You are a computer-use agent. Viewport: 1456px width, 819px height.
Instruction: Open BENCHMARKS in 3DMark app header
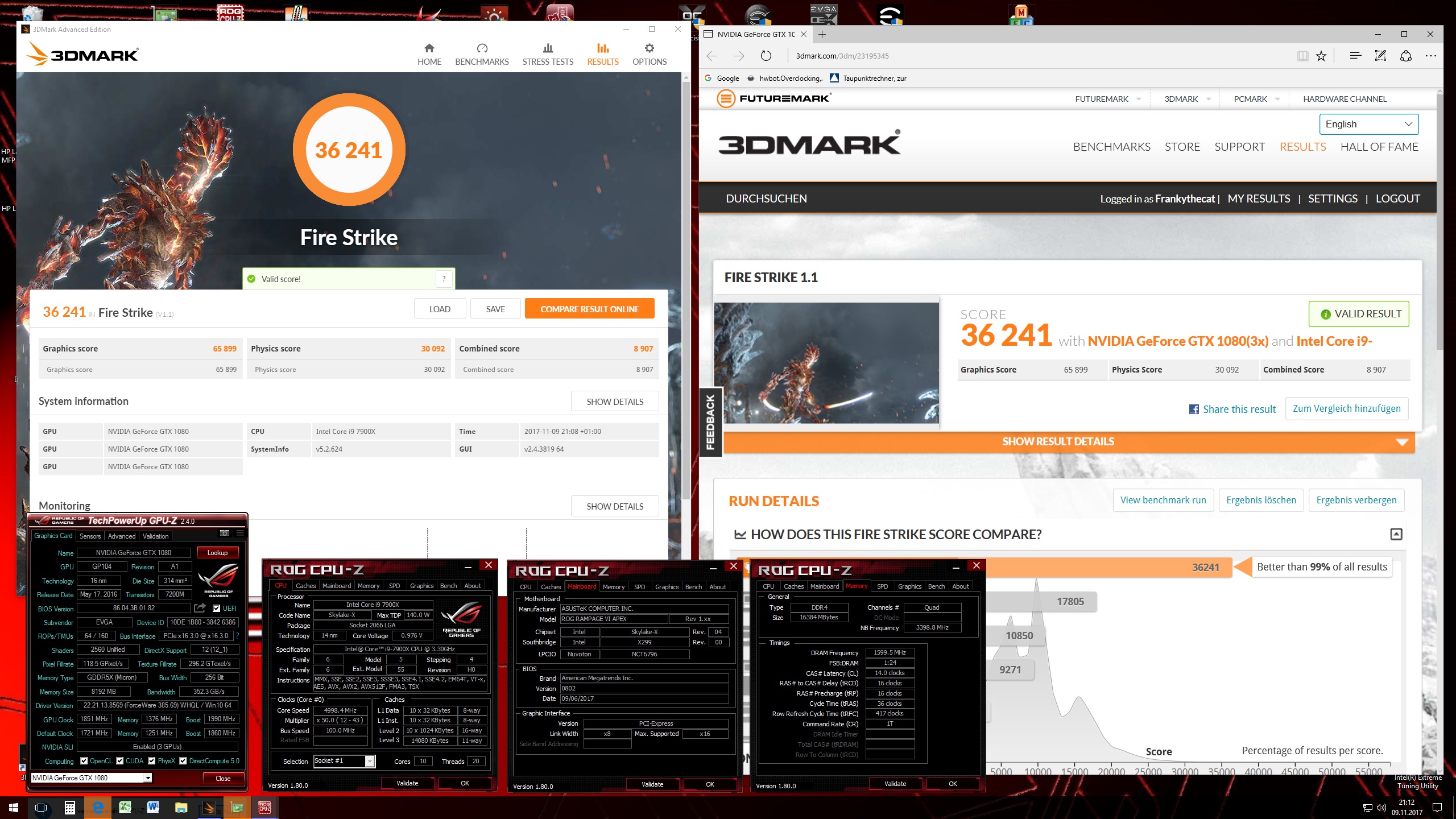pos(482,55)
